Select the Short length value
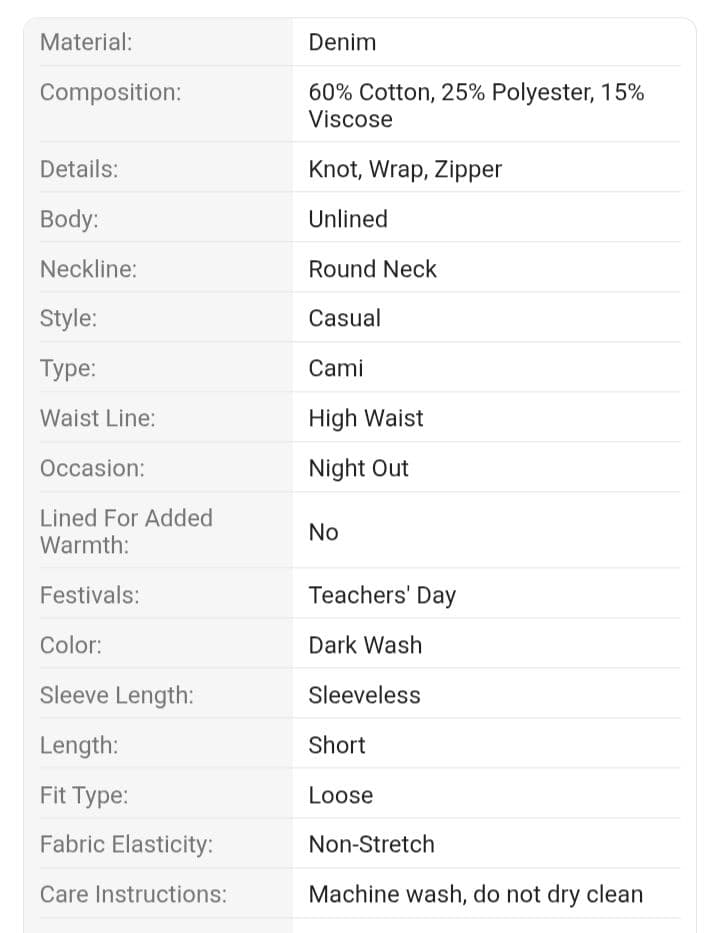The height and width of the screenshot is (933, 720). [x=337, y=745]
